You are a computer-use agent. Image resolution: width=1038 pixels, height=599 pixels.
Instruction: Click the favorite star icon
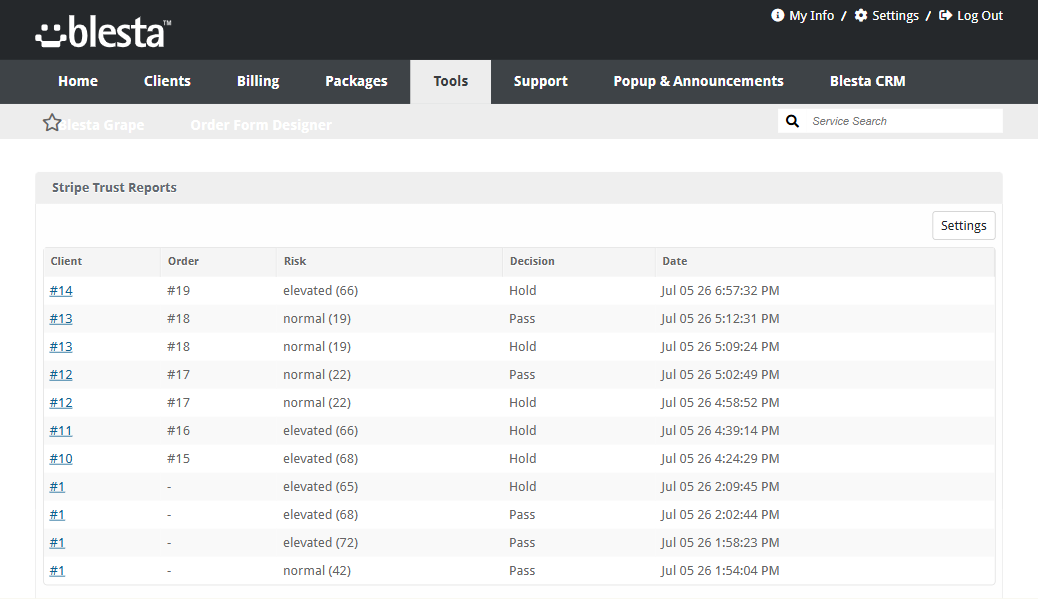coord(52,122)
